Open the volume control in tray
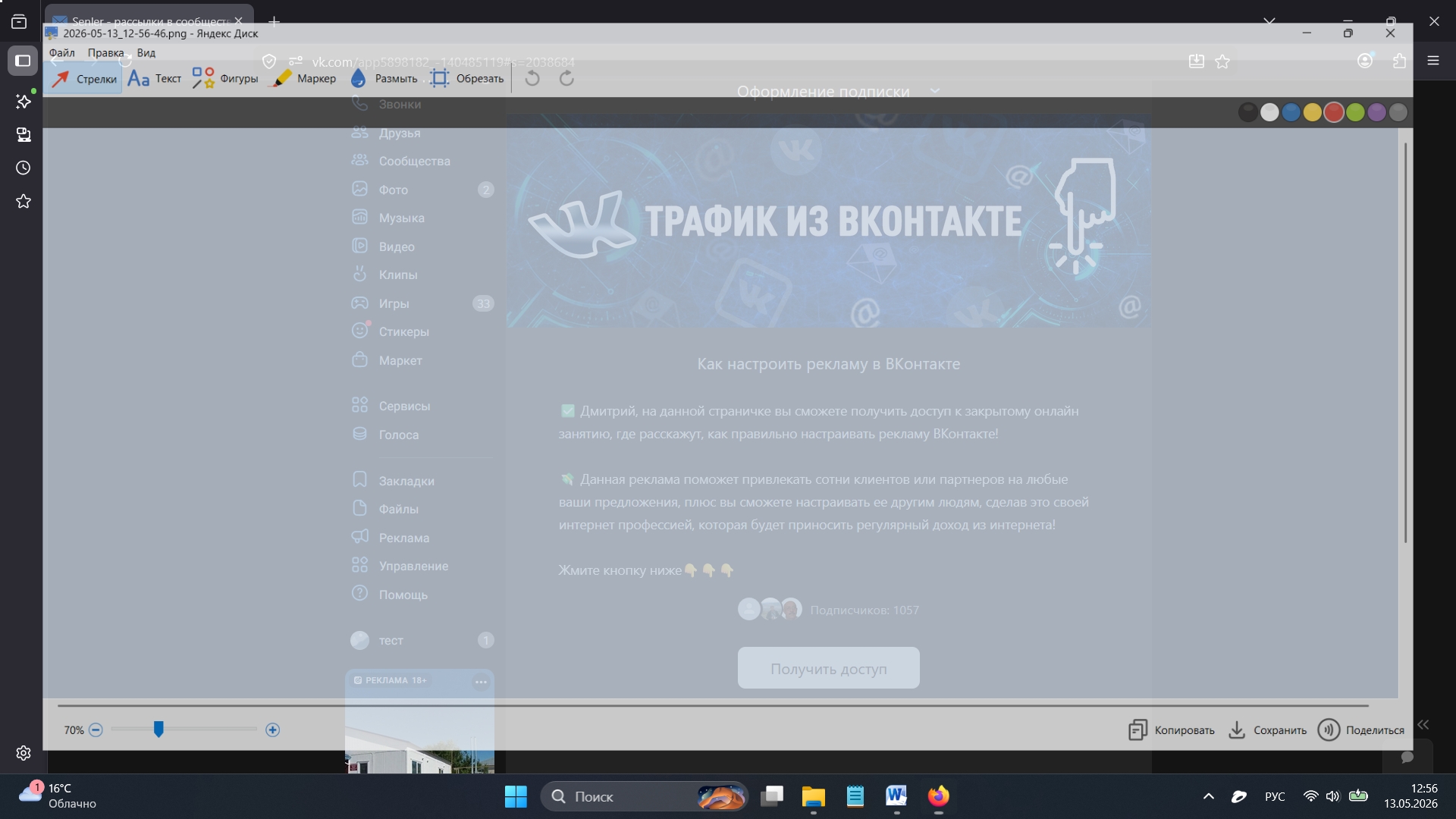The width and height of the screenshot is (1456, 819). 1332,796
